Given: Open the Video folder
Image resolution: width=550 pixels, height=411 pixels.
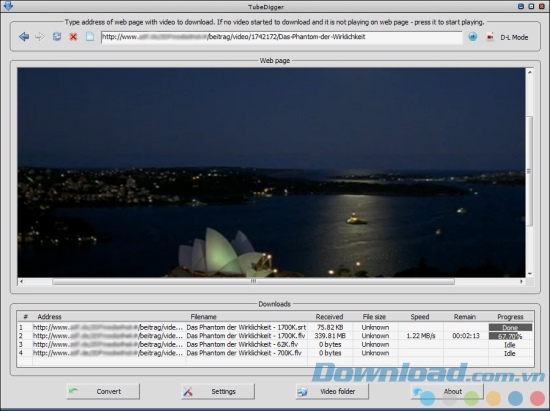Looking at the screenshot, I should (333, 391).
